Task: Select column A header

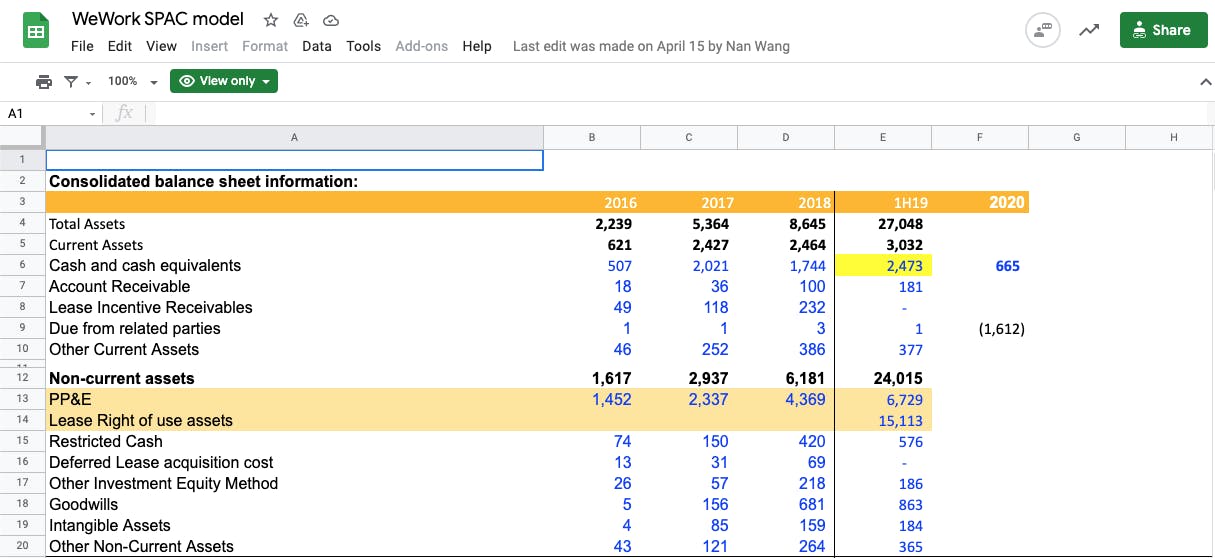Action: pyautogui.click(x=294, y=137)
